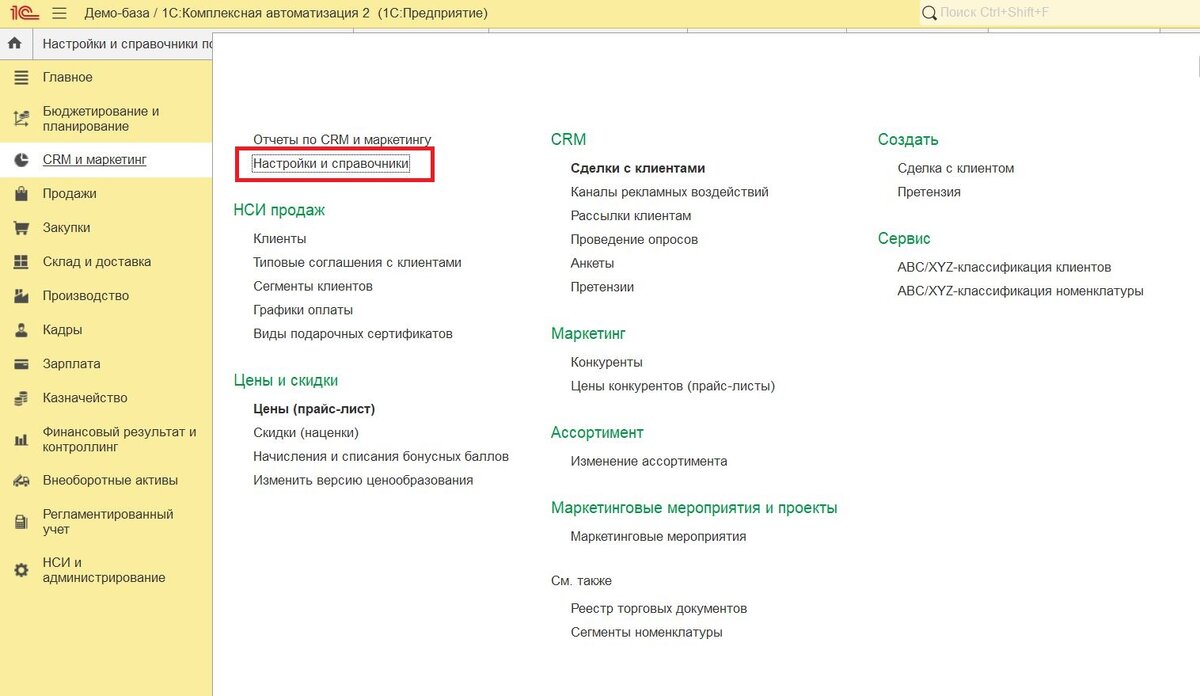The image size is (1200, 696).
Task: Open Типовые соглашения с клиентами
Action: (357, 262)
